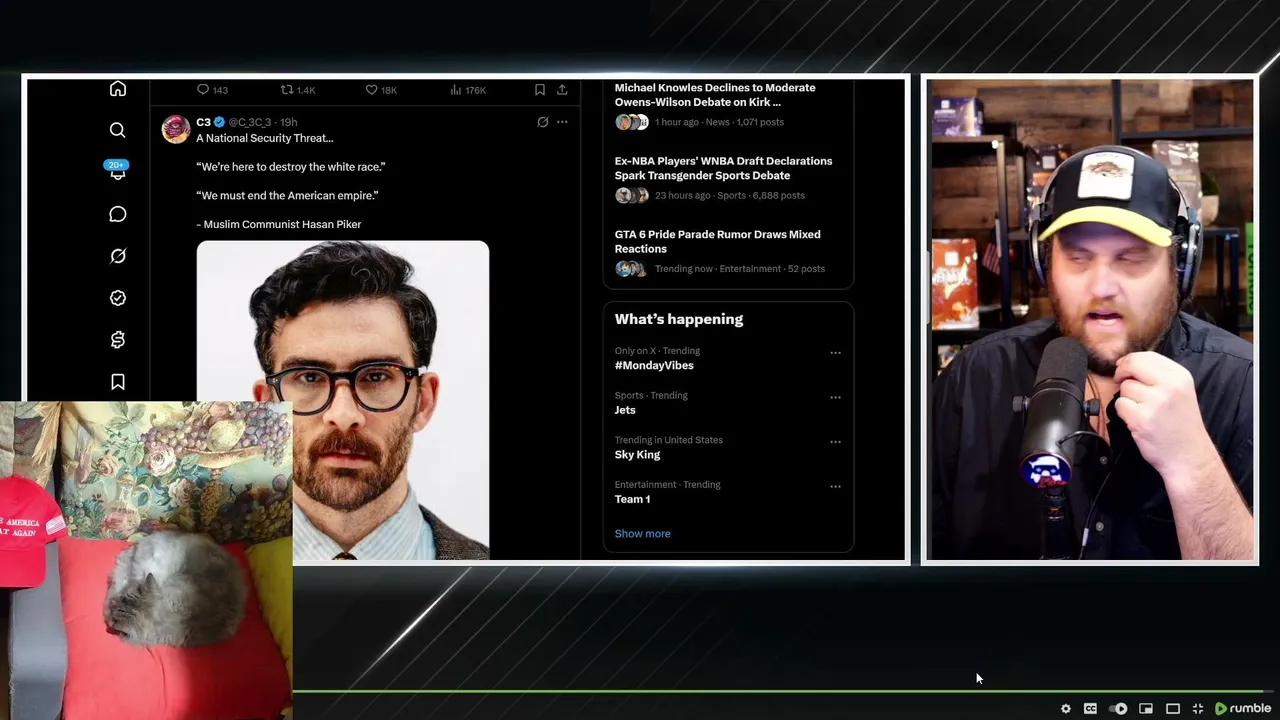
Task: Select the Sky King trending topic
Action: [x=637, y=455]
